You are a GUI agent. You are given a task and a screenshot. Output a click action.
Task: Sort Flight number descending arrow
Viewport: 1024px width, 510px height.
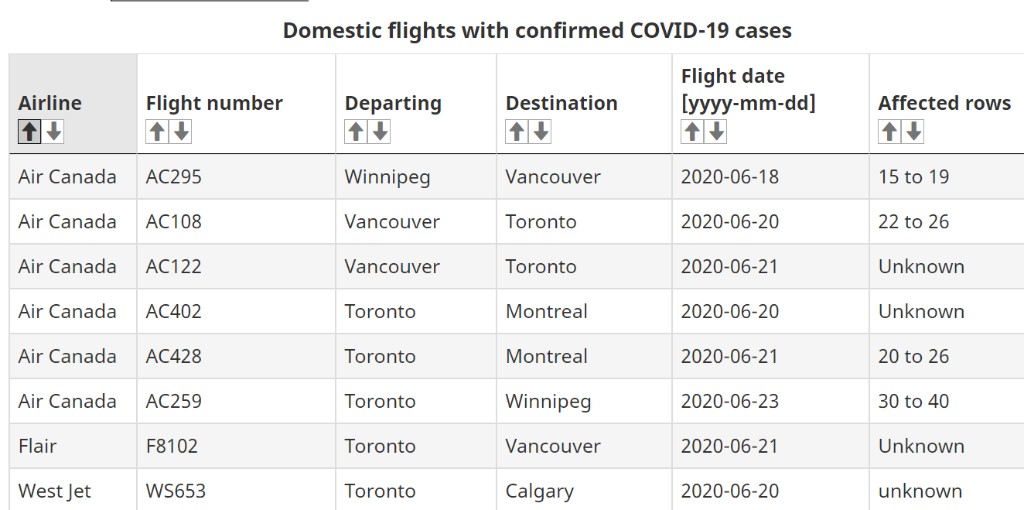[x=181, y=132]
